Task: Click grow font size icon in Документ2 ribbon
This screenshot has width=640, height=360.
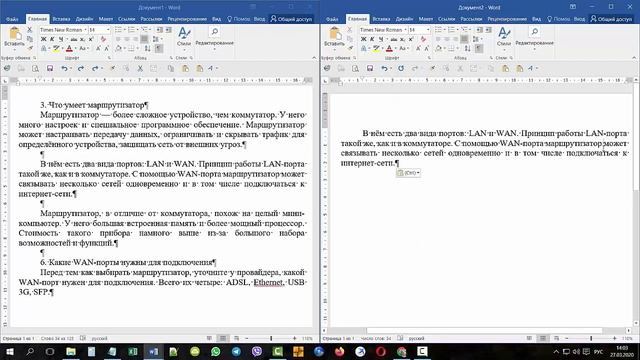Action: (x=418, y=48)
